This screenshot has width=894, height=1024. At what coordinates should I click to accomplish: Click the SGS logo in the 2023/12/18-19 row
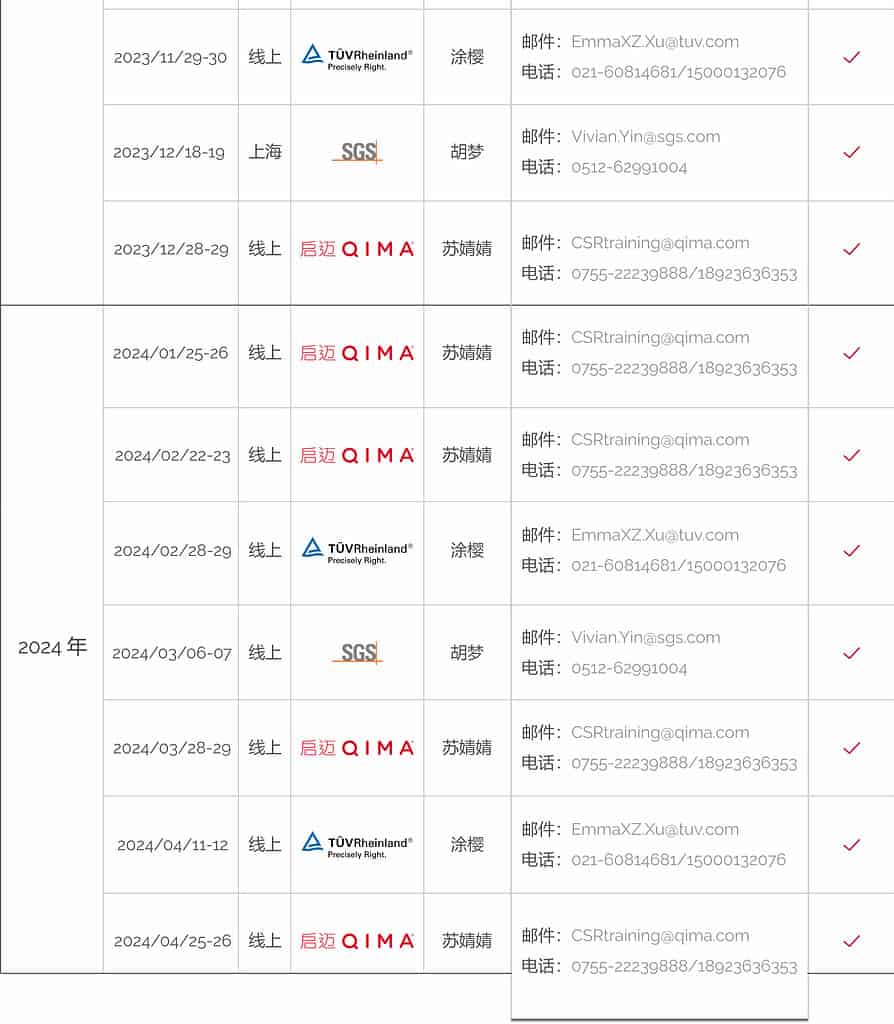coord(357,152)
